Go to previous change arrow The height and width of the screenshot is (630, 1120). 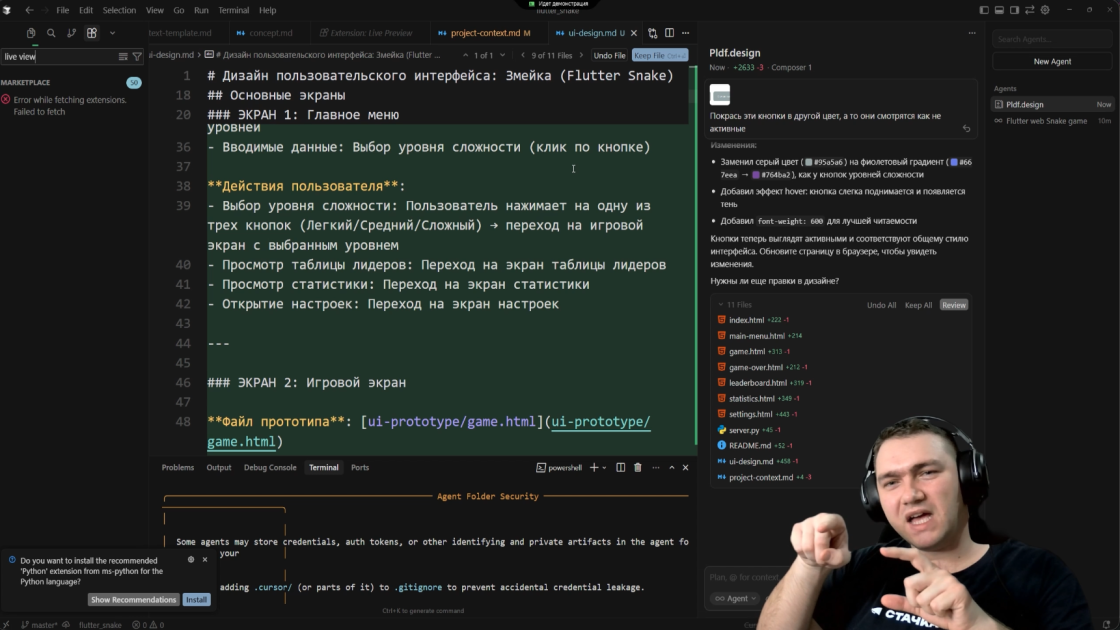pyautogui.click(x=465, y=55)
